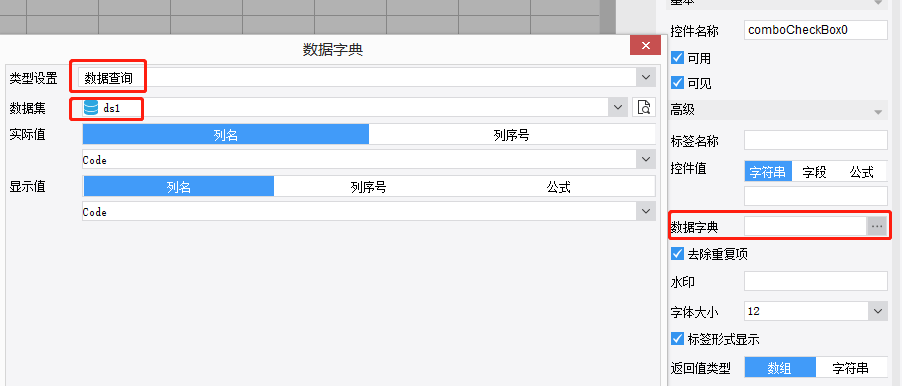This screenshot has height=386, width=902.
Task: Open the 类型设置 dropdown arrow
Action: [645, 77]
